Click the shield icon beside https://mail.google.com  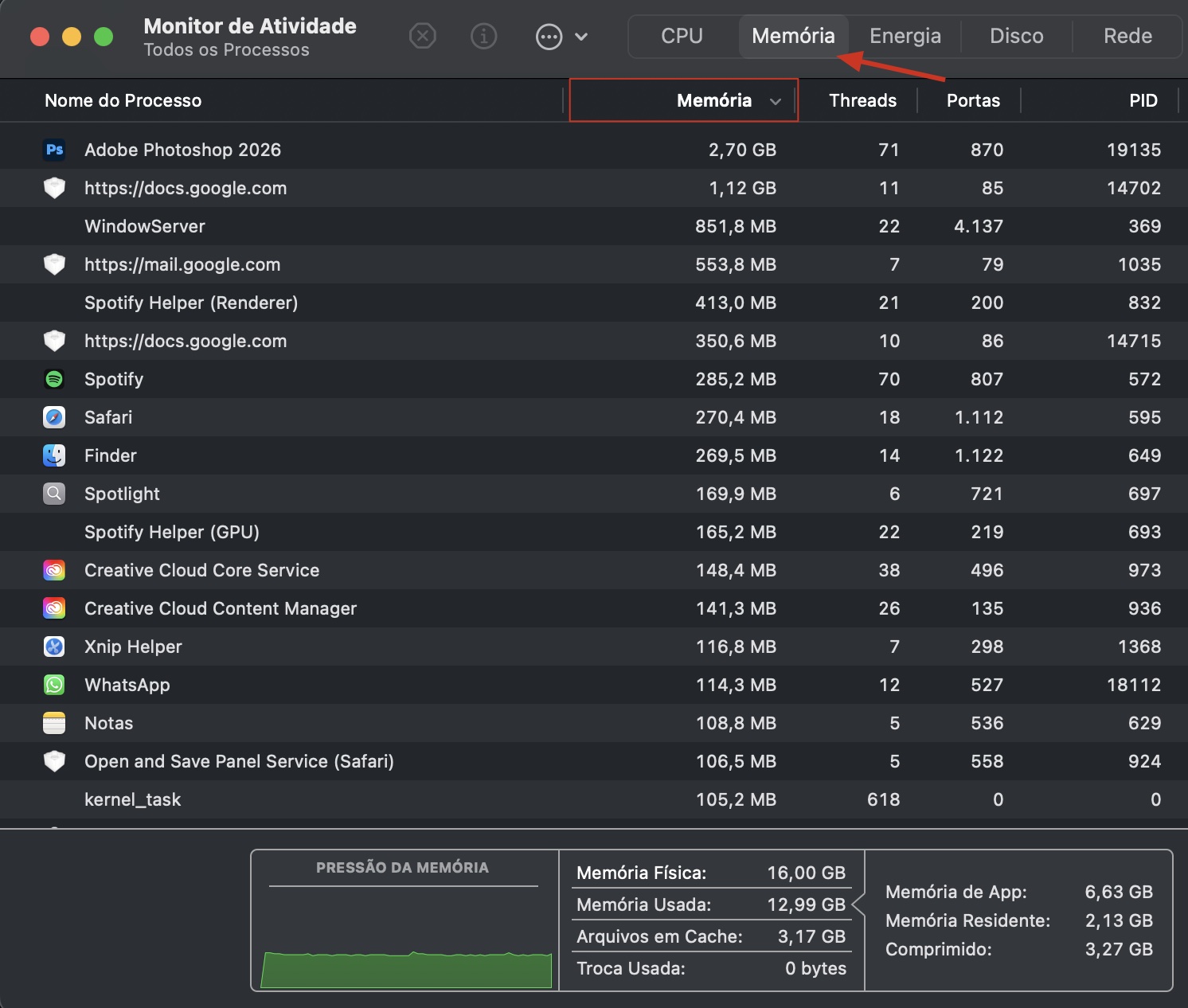tap(54, 264)
